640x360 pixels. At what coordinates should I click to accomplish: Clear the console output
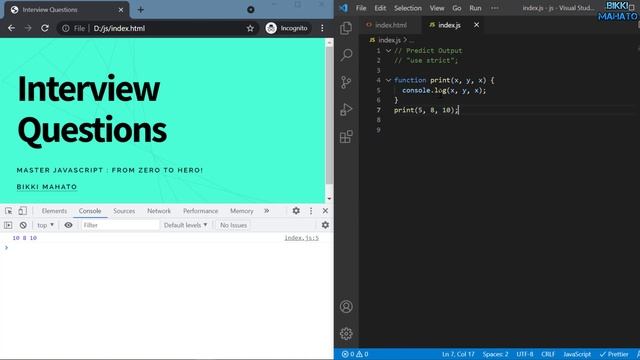[23, 225]
